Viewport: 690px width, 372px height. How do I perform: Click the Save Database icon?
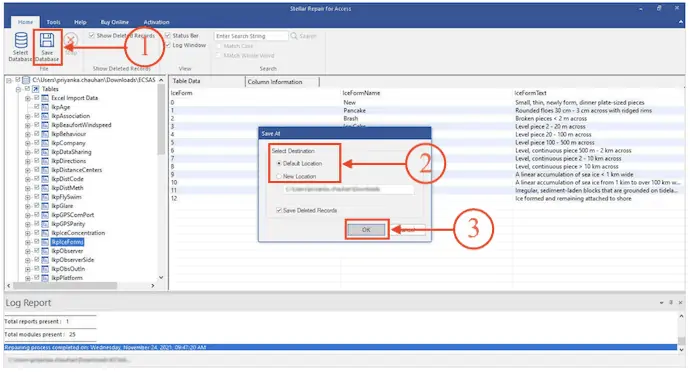[47, 41]
